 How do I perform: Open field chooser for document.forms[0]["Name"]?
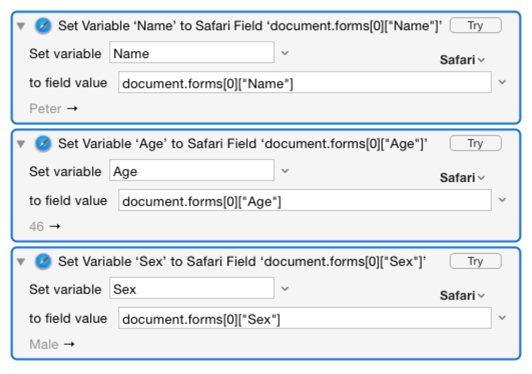pyautogui.click(x=502, y=82)
